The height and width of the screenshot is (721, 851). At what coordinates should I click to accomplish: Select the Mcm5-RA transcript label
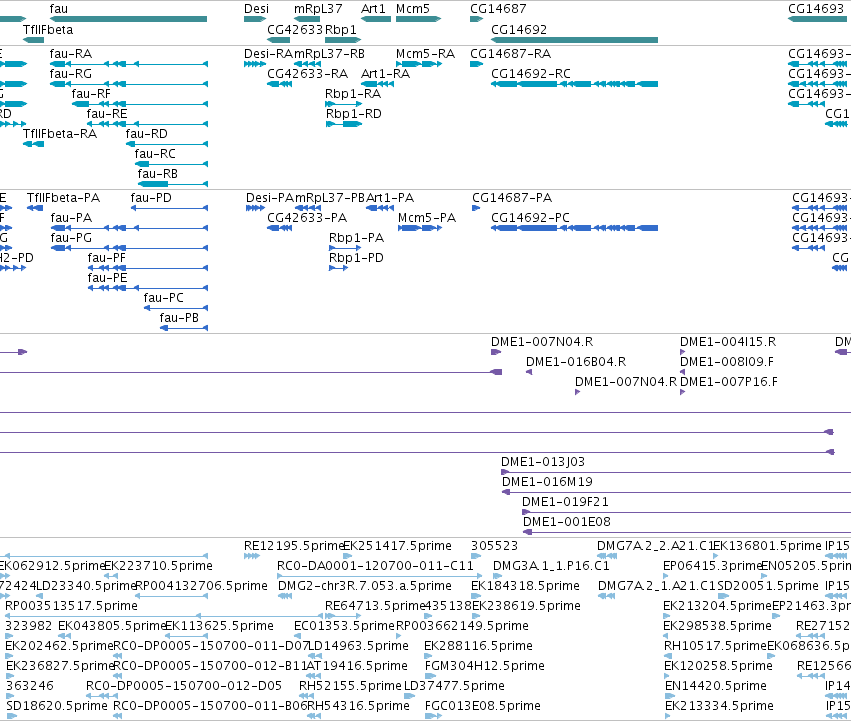coord(426,53)
